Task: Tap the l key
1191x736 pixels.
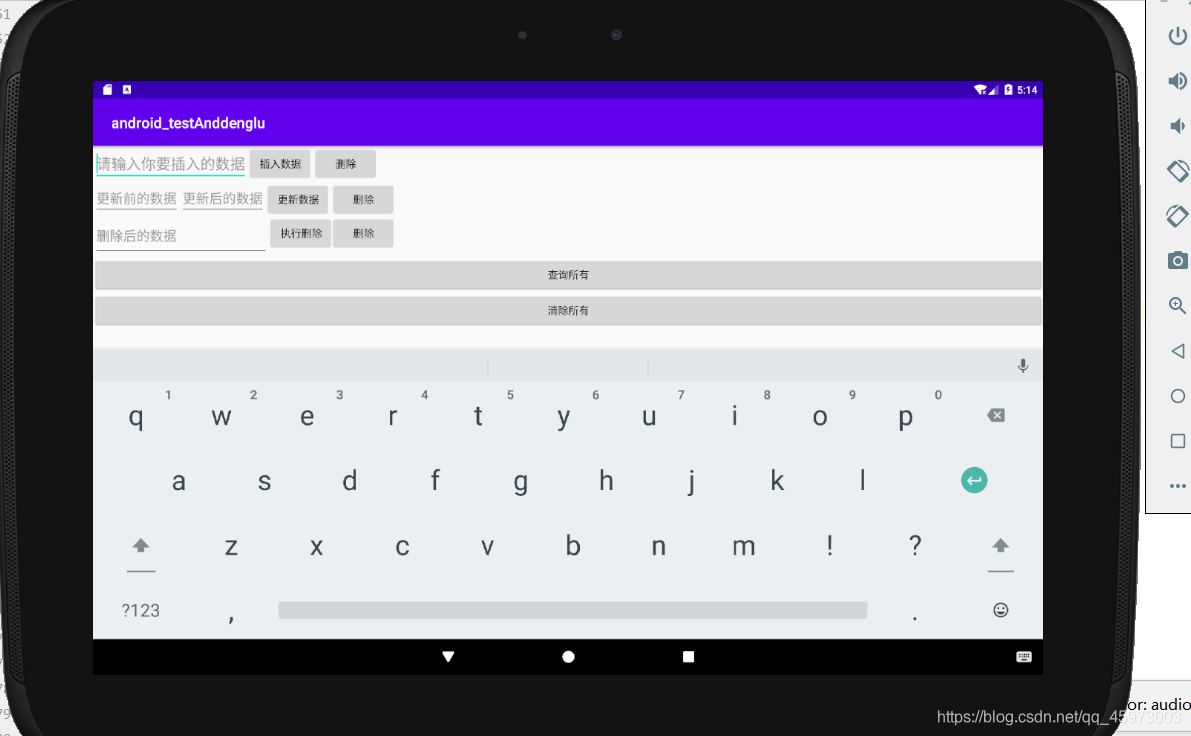Action: tap(863, 481)
